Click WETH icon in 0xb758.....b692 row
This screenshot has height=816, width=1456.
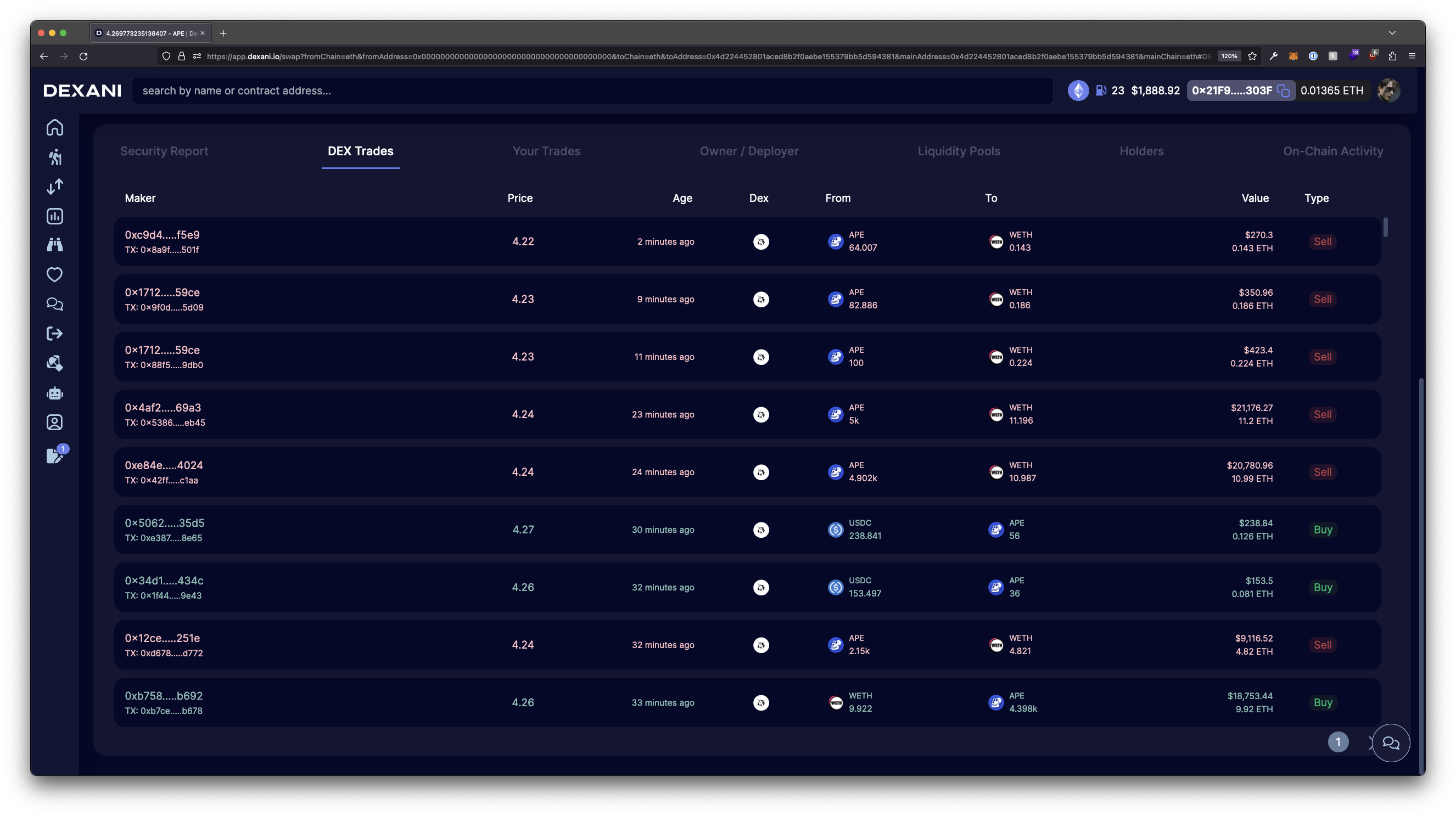point(836,702)
